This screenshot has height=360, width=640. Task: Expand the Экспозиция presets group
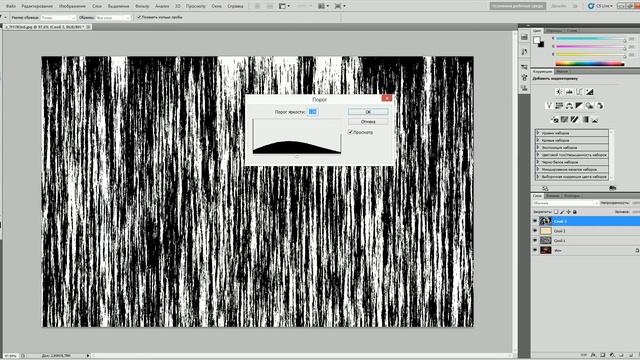tap(538, 147)
